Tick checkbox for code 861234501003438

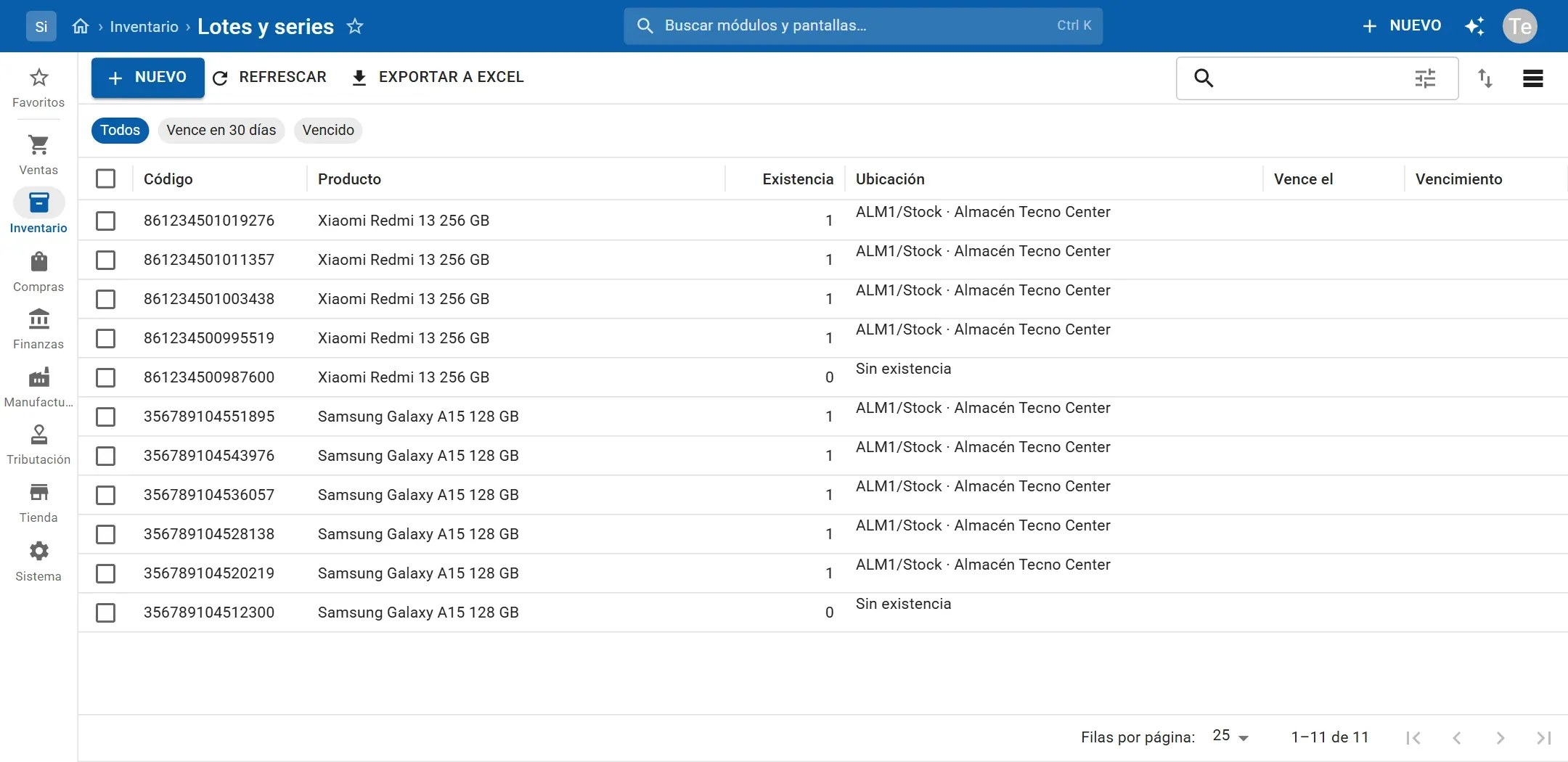(x=106, y=299)
